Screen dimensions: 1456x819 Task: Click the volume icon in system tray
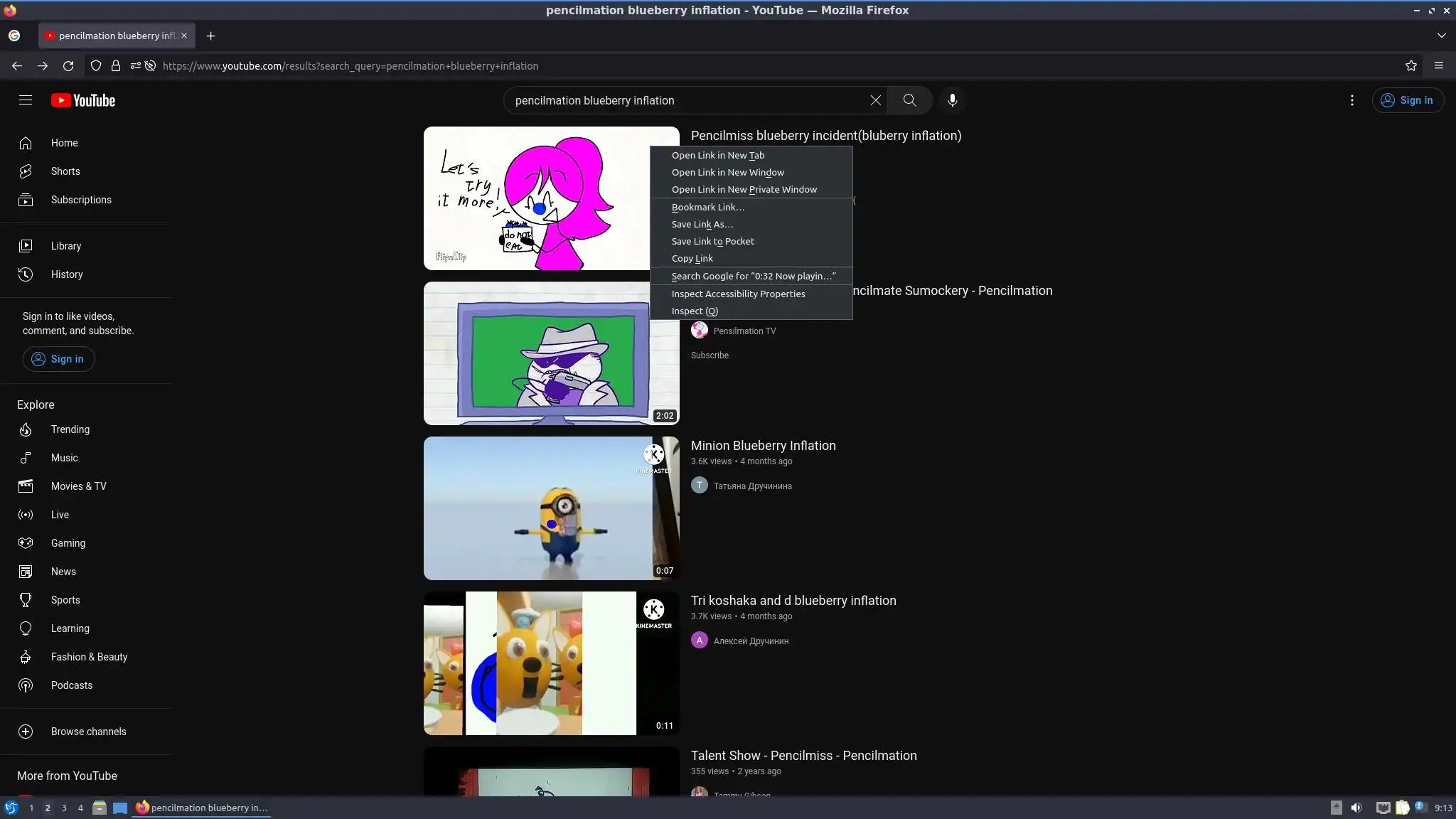(1356, 808)
